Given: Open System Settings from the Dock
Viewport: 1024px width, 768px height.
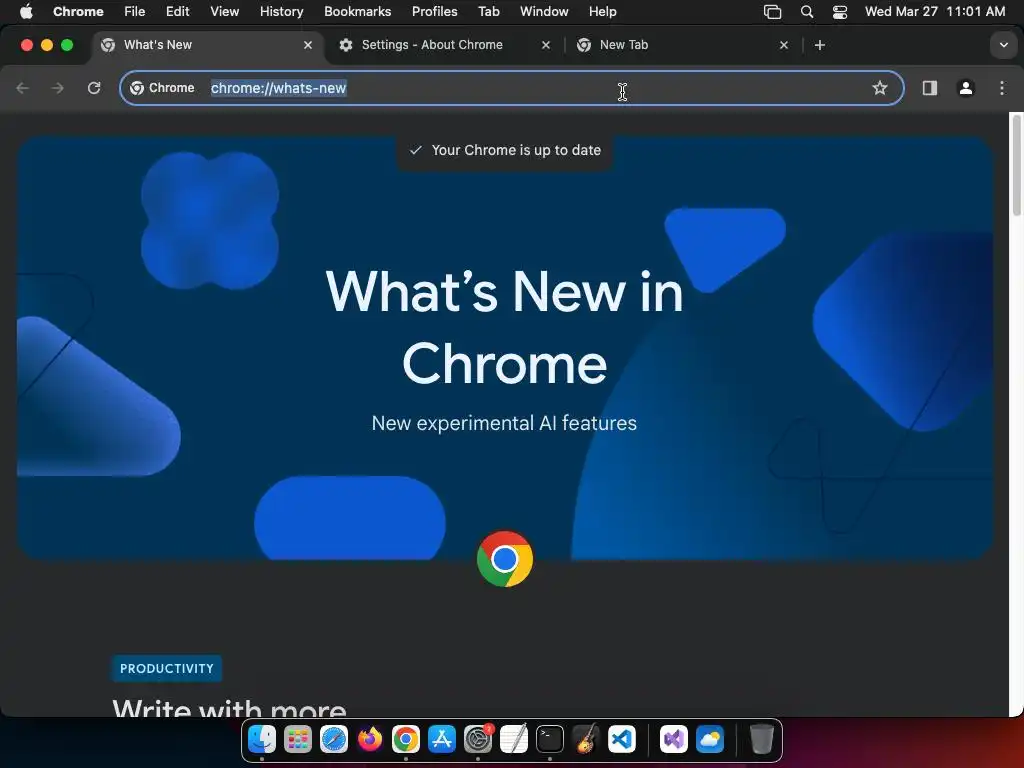Looking at the screenshot, I should click(x=478, y=739).
